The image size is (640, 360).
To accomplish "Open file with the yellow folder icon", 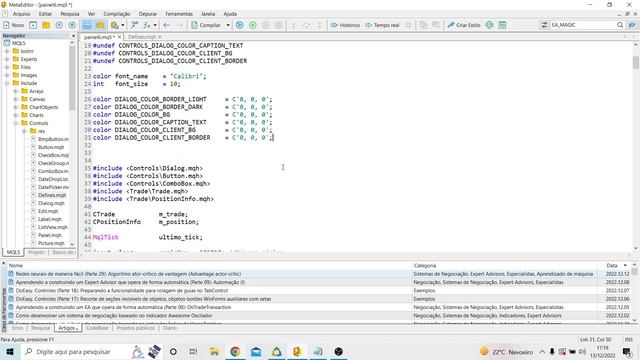I will [x=46, y=25].
